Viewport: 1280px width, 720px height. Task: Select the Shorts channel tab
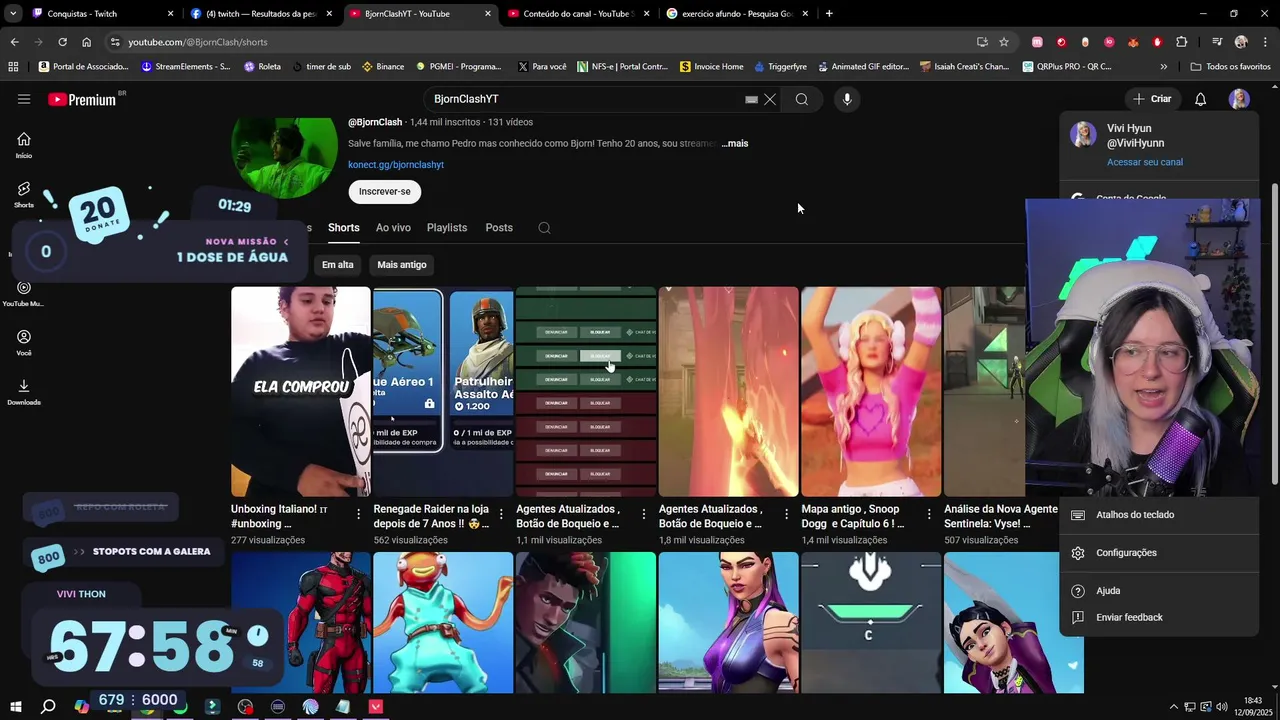click(344, 228)
